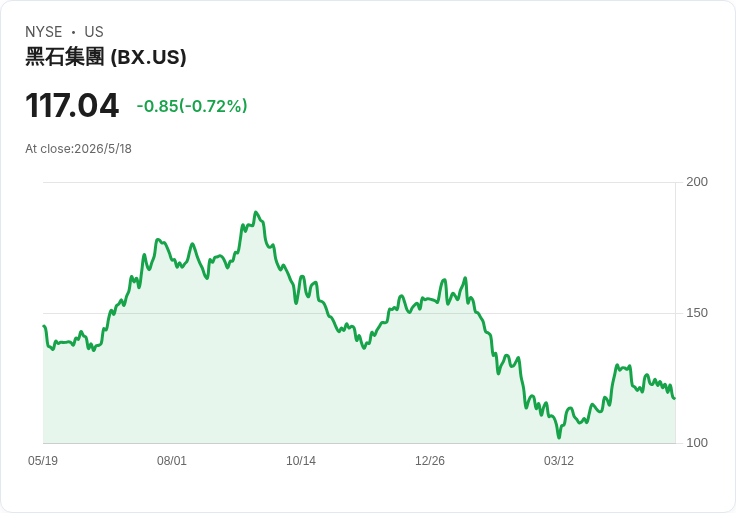Click the 150 price axis label
The image size is (736, 513).
pos(697,313)
